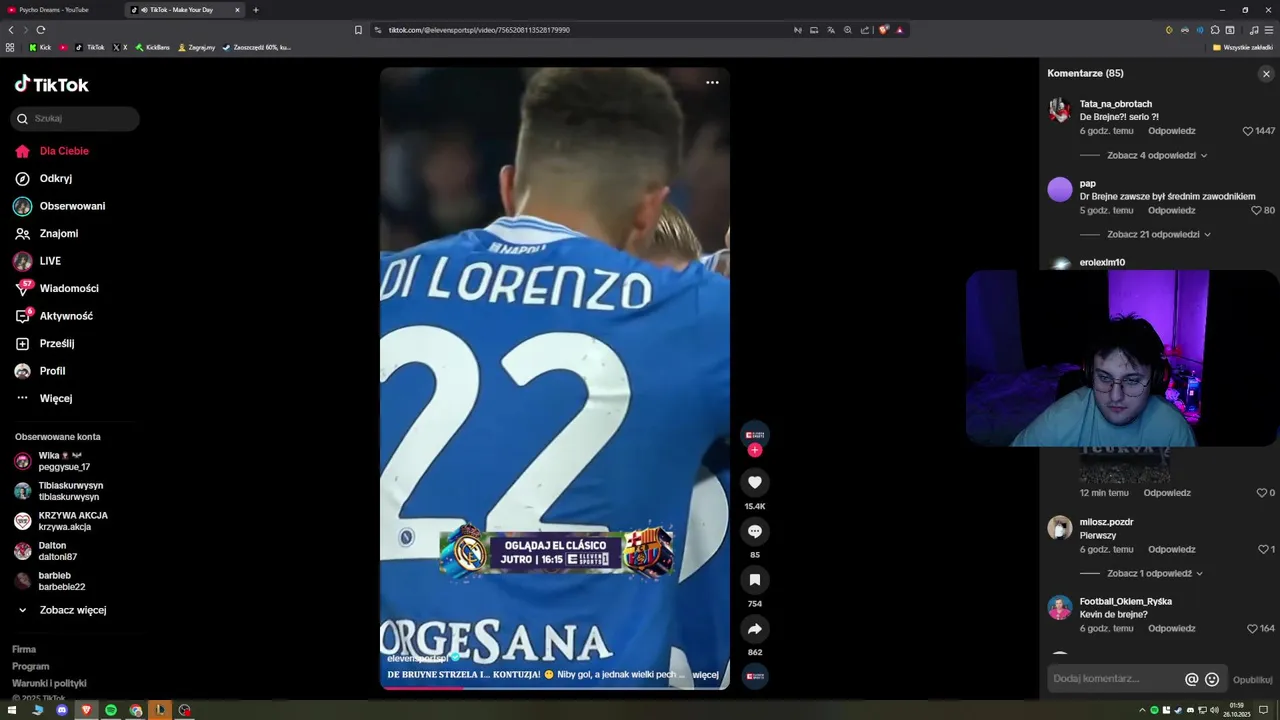
Task: Close the Komentarze comments panel
Action: (1266, 74)
